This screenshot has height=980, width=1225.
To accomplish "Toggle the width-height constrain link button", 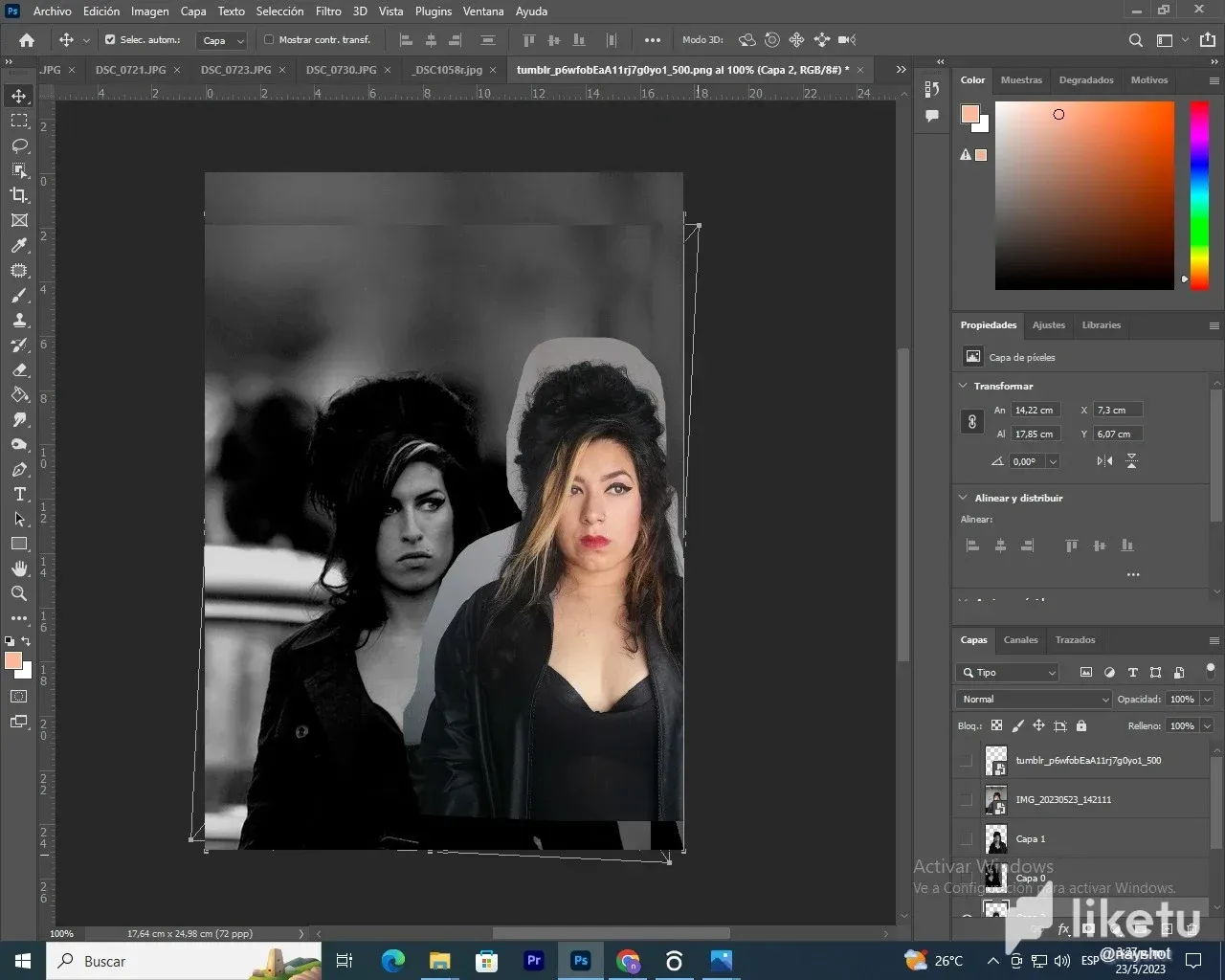I will tap(972, 422).
